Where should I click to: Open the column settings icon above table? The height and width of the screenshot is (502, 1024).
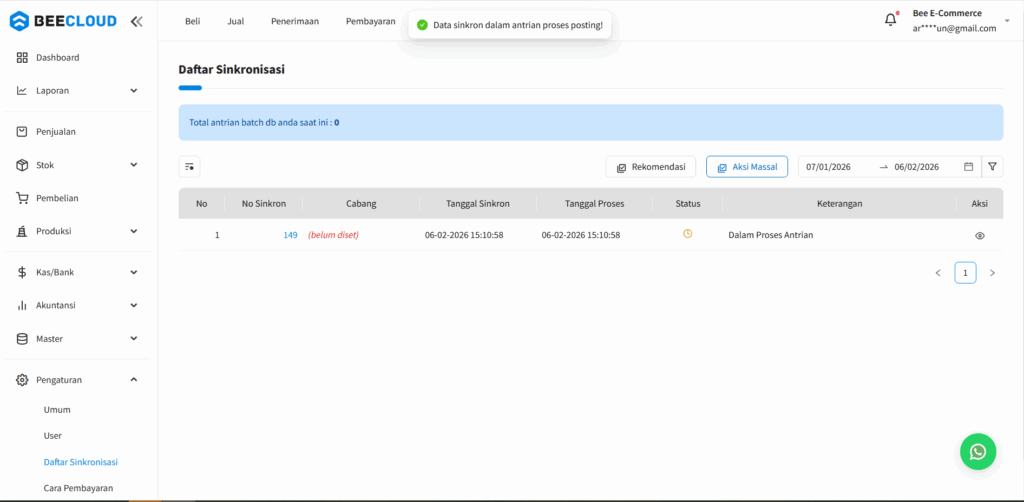189,166
